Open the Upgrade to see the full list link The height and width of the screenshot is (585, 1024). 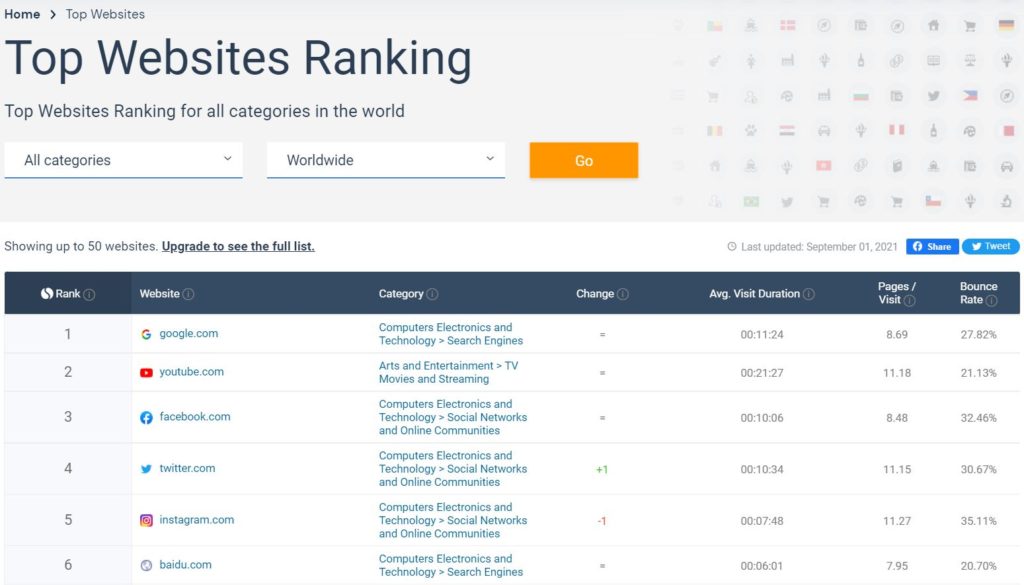pos(238,246)
